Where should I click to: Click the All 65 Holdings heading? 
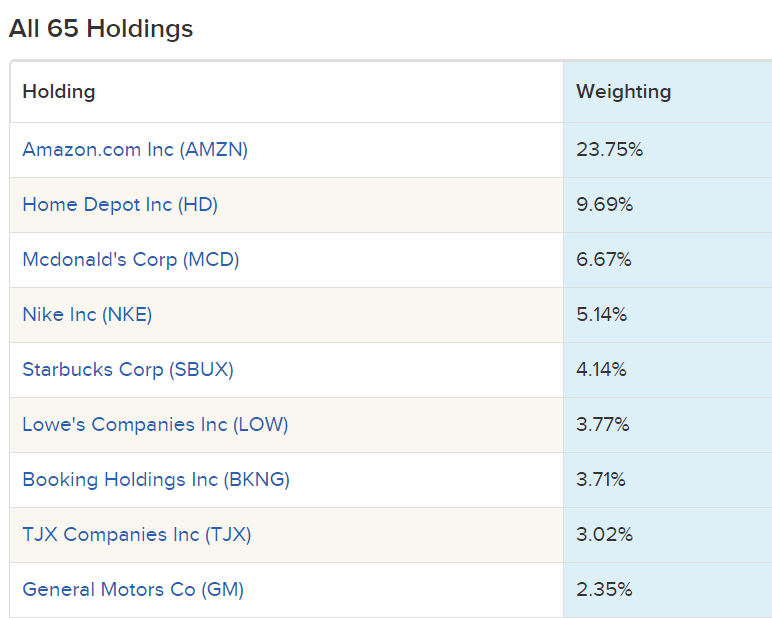click(x=101, y=29)
